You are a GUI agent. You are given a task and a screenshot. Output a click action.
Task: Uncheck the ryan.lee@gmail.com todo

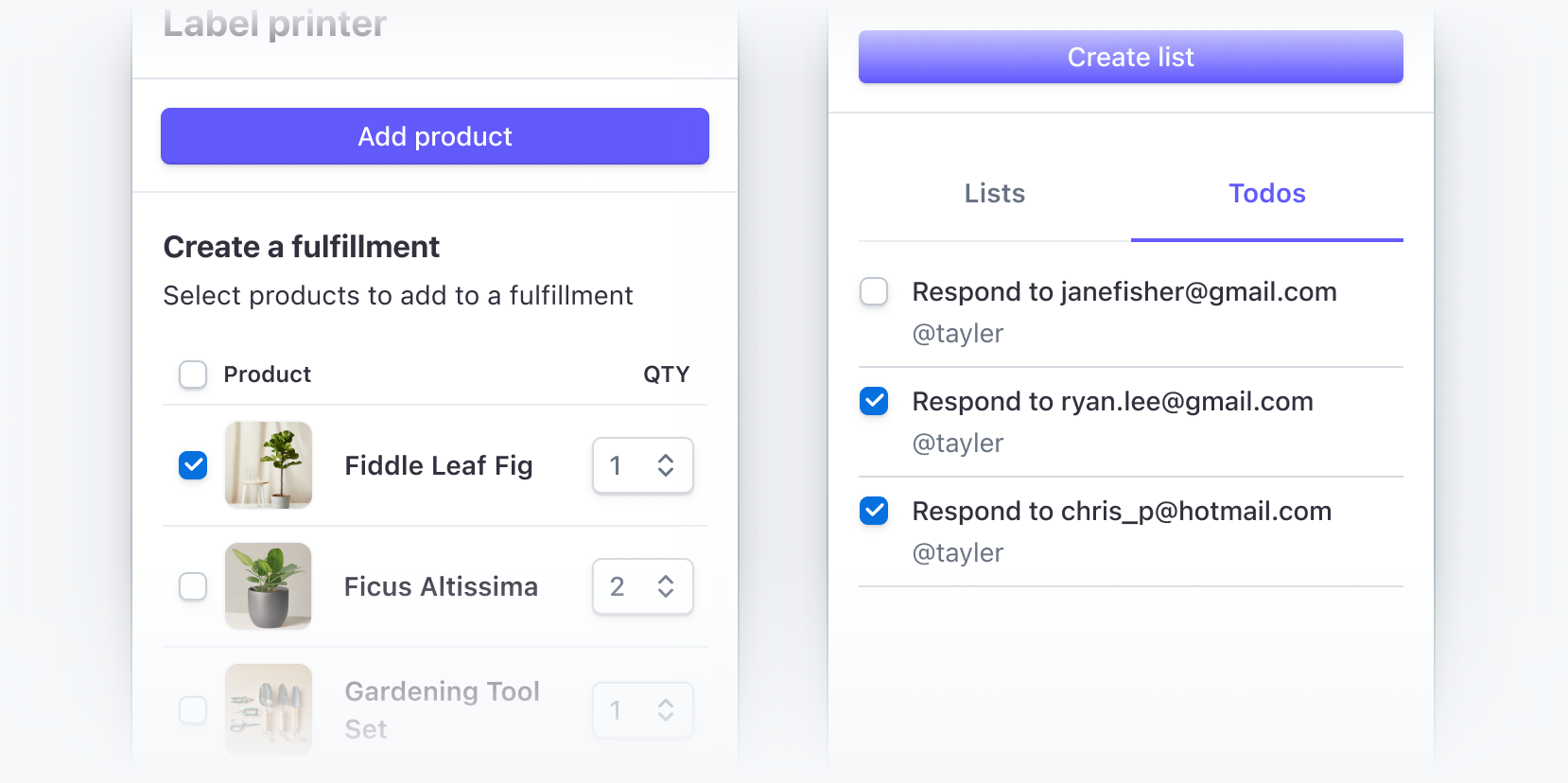pyautogui.click(x=874, y=401)
